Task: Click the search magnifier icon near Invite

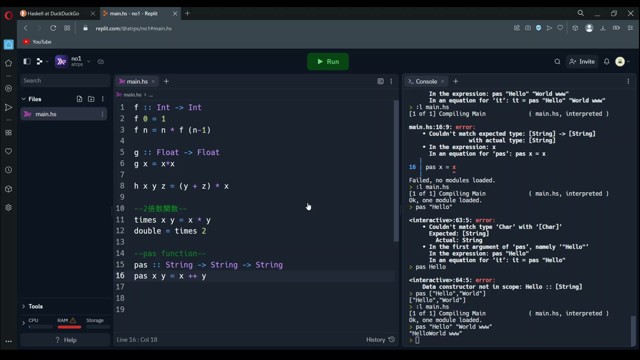Action: (557, 62)
